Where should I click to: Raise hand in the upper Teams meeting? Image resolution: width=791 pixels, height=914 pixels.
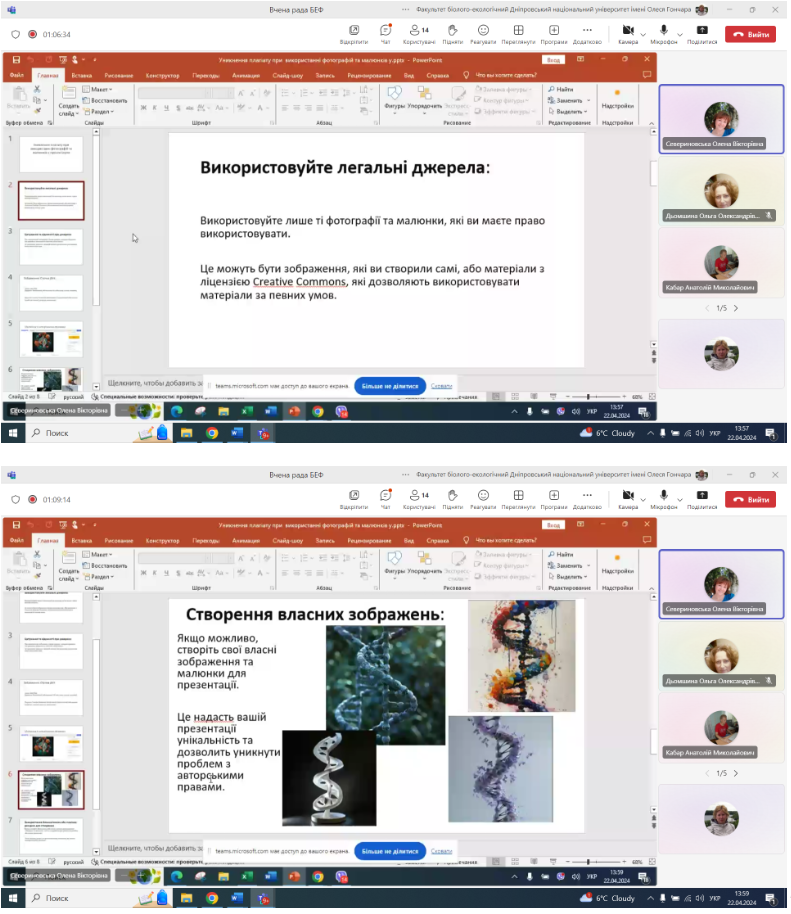click(452, 34)
